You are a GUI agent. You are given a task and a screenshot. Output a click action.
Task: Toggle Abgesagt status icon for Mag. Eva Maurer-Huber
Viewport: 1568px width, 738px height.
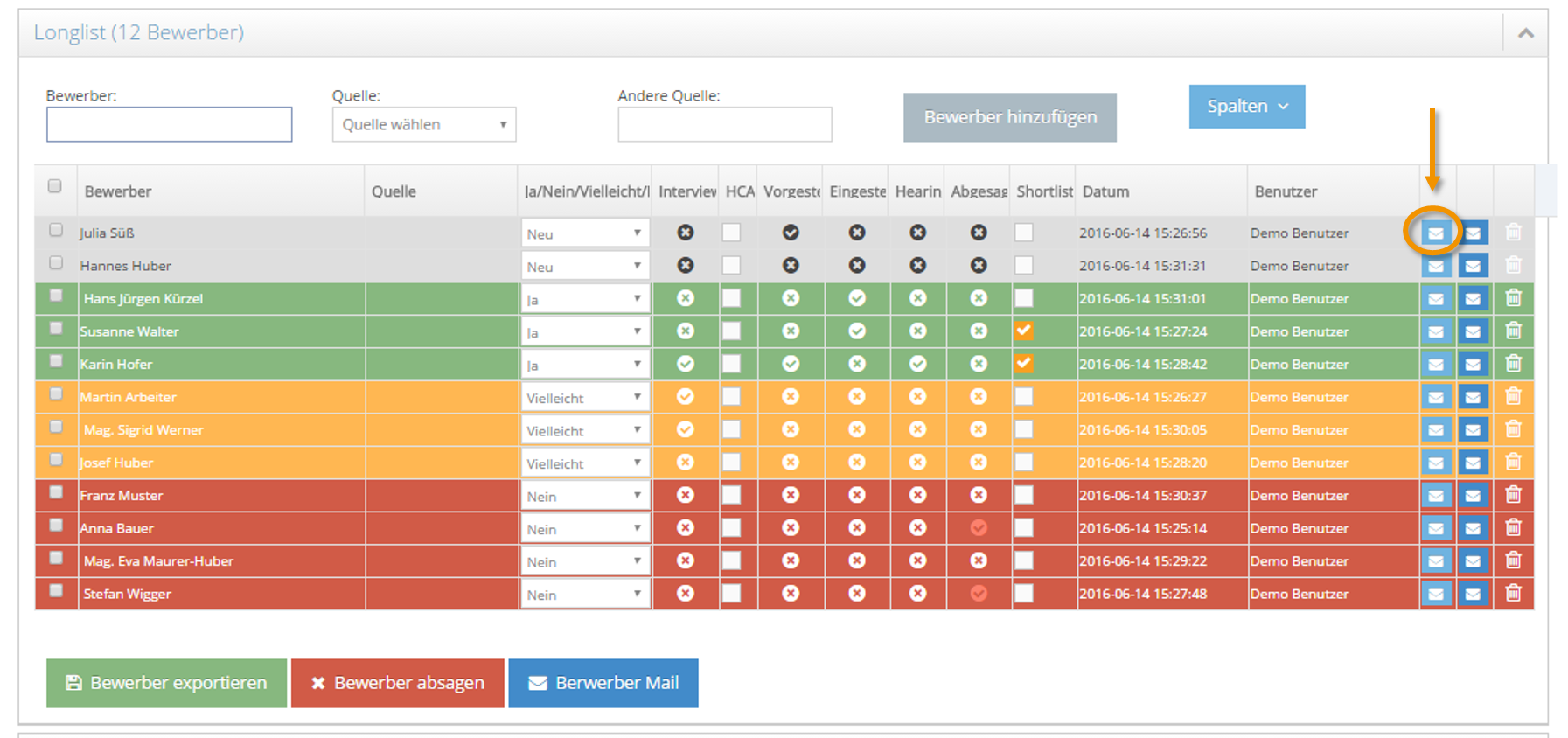point(979,560)
